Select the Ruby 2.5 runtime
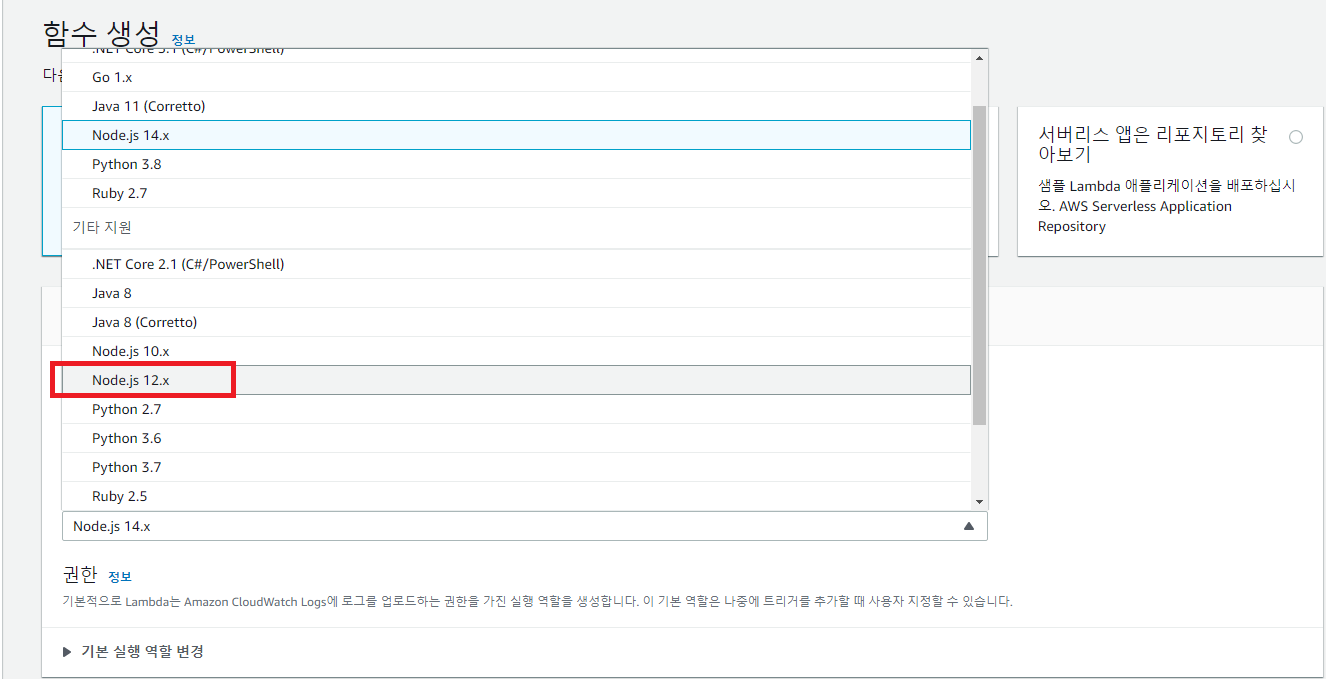1326x679 pixels. pyautogui.click(x=115, y=494)
